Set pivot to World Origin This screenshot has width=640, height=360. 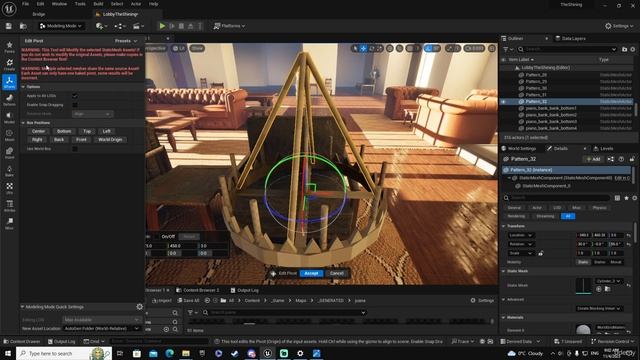pyautogui.click(x=110, y=140)
